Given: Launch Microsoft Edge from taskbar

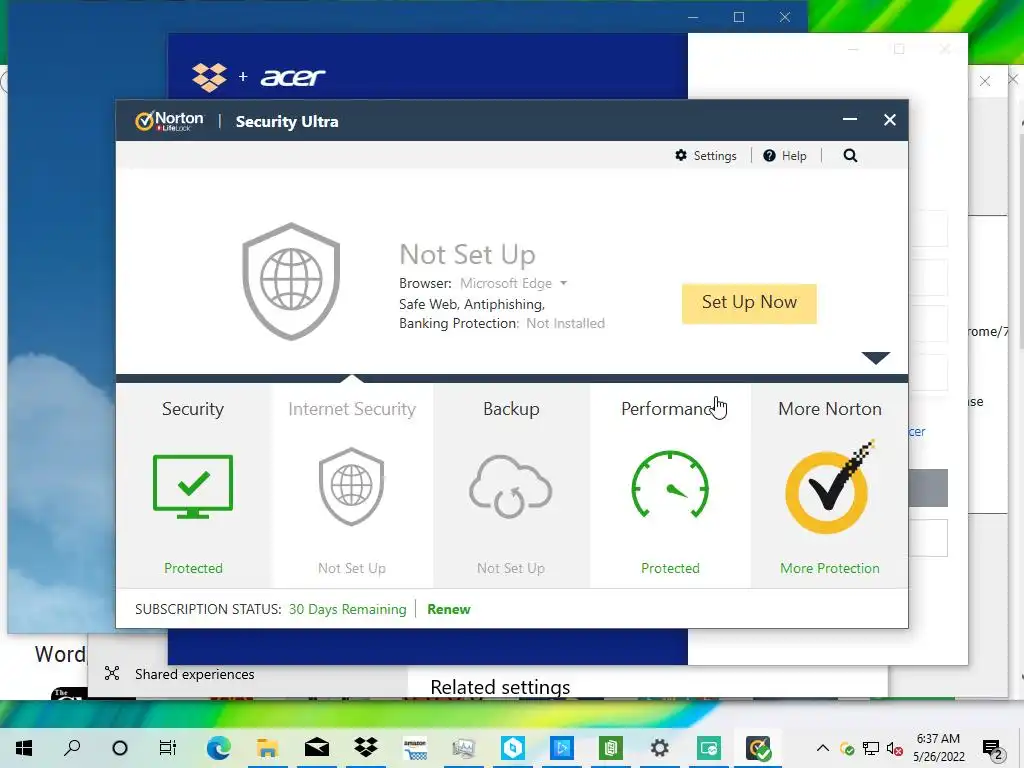Looking at the screenshot, I should tap(218, 748).
